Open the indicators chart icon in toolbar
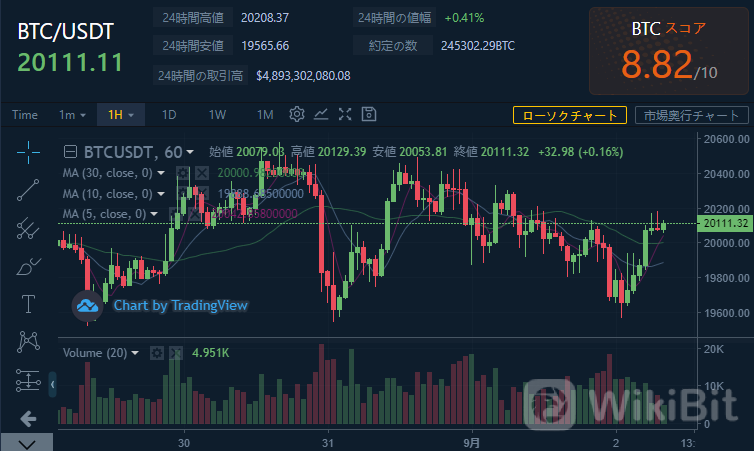The height and width of the screenshot is (451, 754). 321,114
